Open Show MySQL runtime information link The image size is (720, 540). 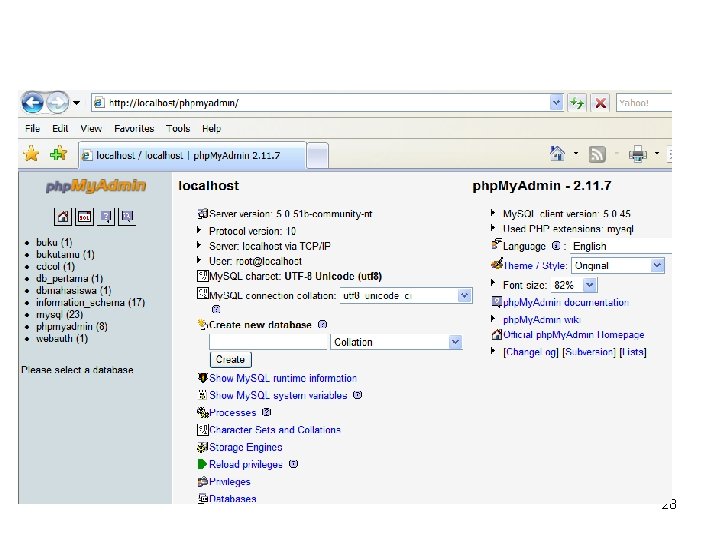pos(283,378)
